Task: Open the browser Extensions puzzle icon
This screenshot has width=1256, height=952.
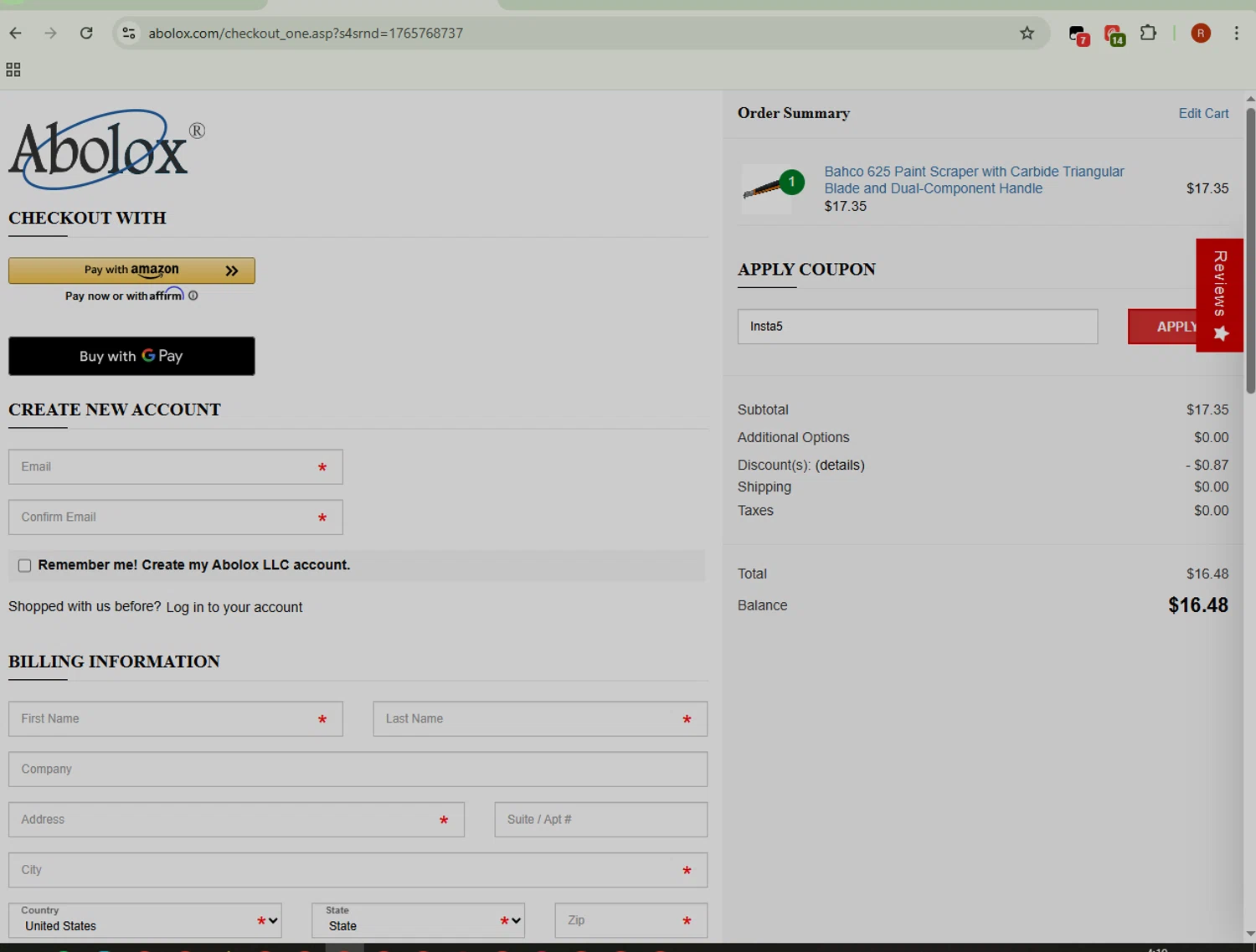Action: (1149, 33)
